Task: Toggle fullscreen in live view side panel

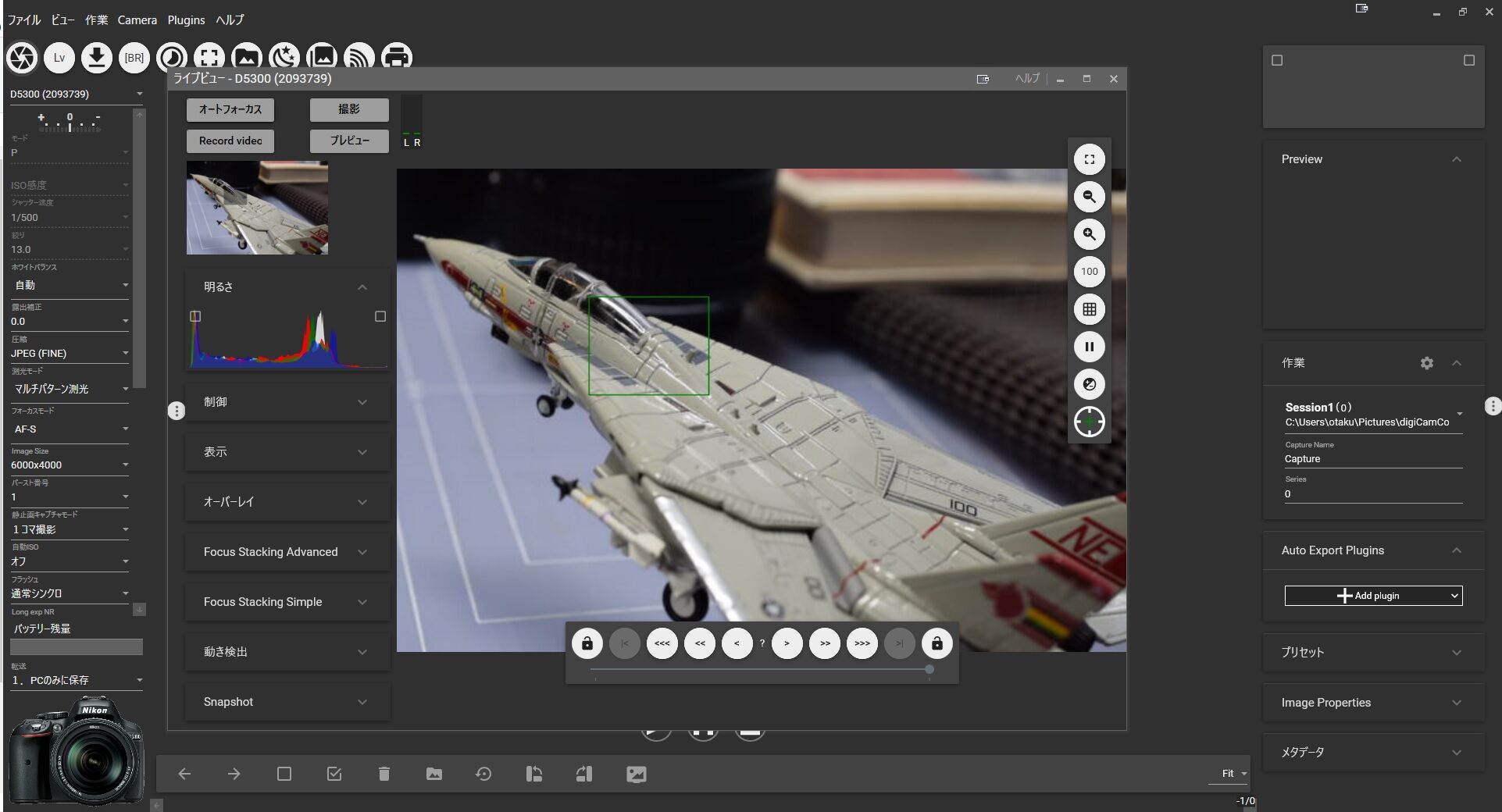Action: (x=1090, y=159)
